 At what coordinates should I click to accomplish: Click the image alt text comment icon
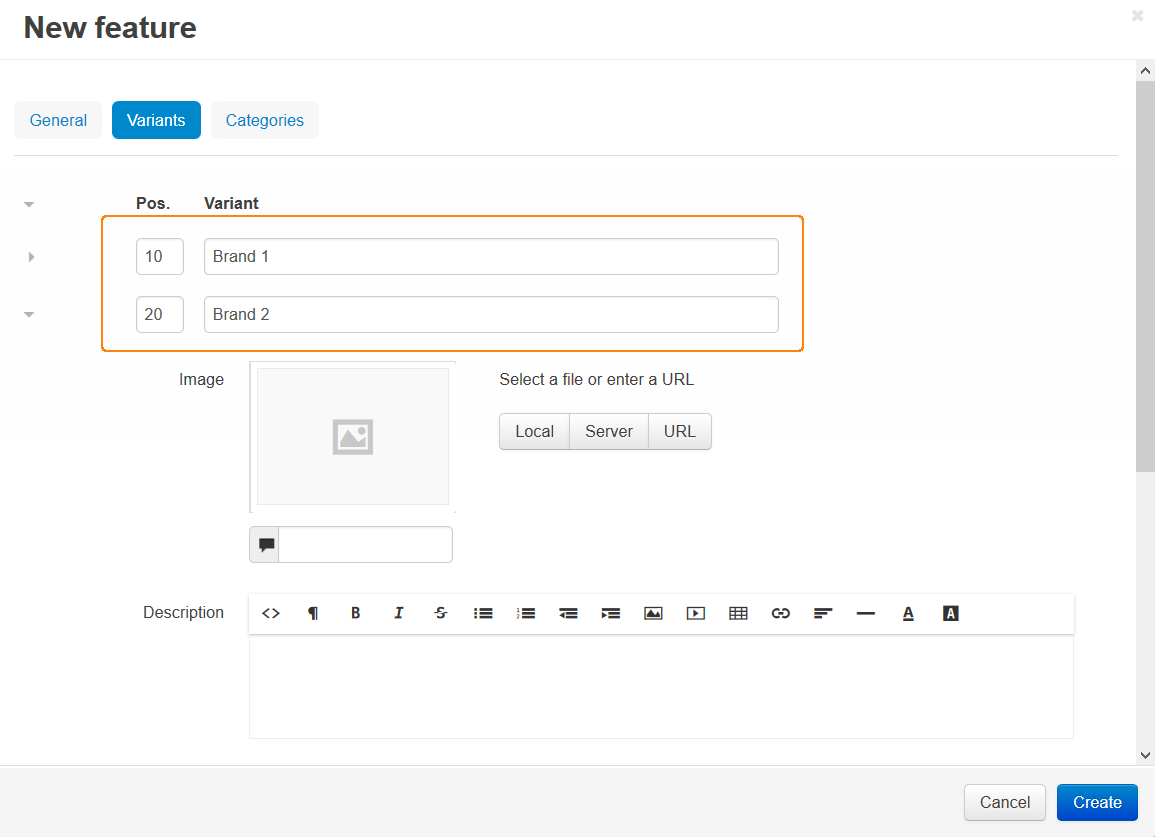[264, 544]
